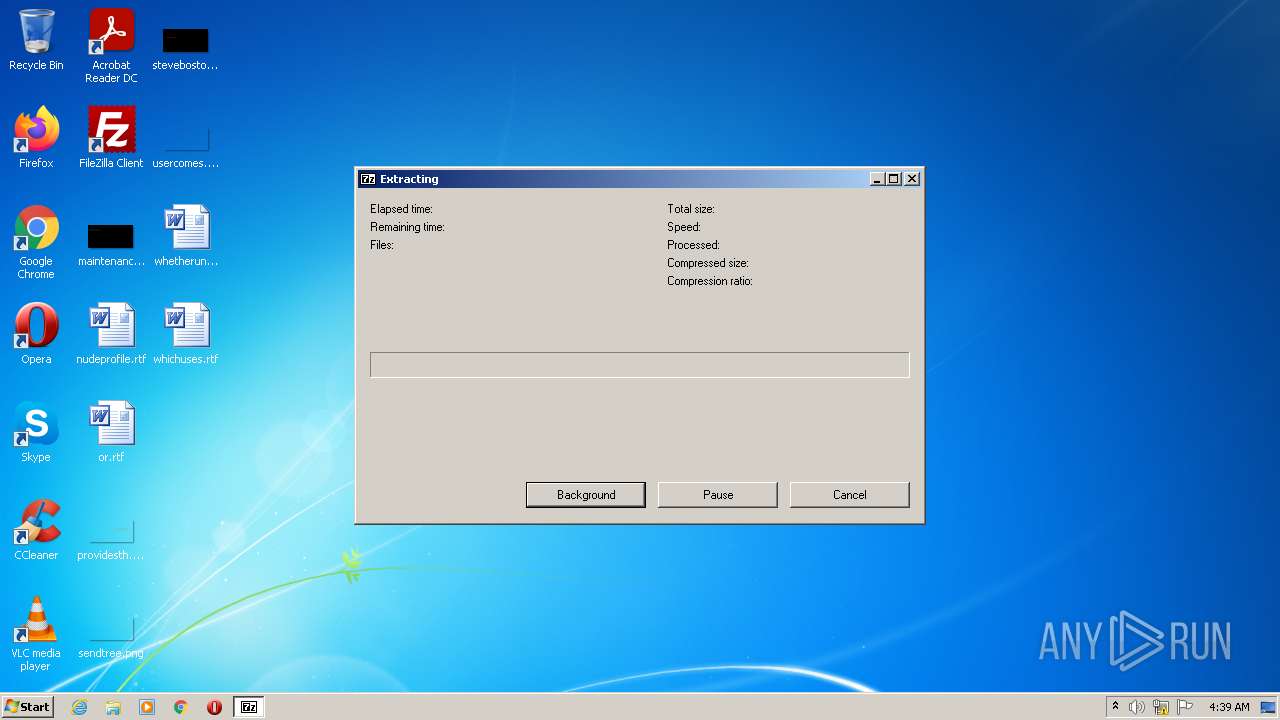This screenshot has height=720, width=1280.
Task: Minimize the Extracting dialog
Action: [877, 179]
